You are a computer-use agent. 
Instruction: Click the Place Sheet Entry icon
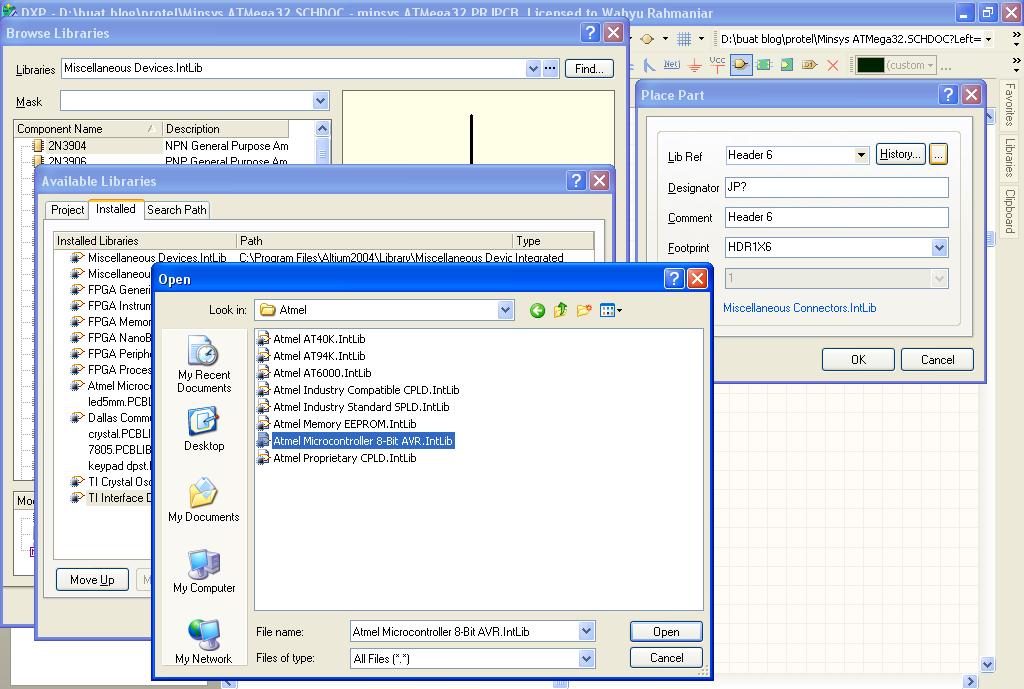click(x=787, y=65)
